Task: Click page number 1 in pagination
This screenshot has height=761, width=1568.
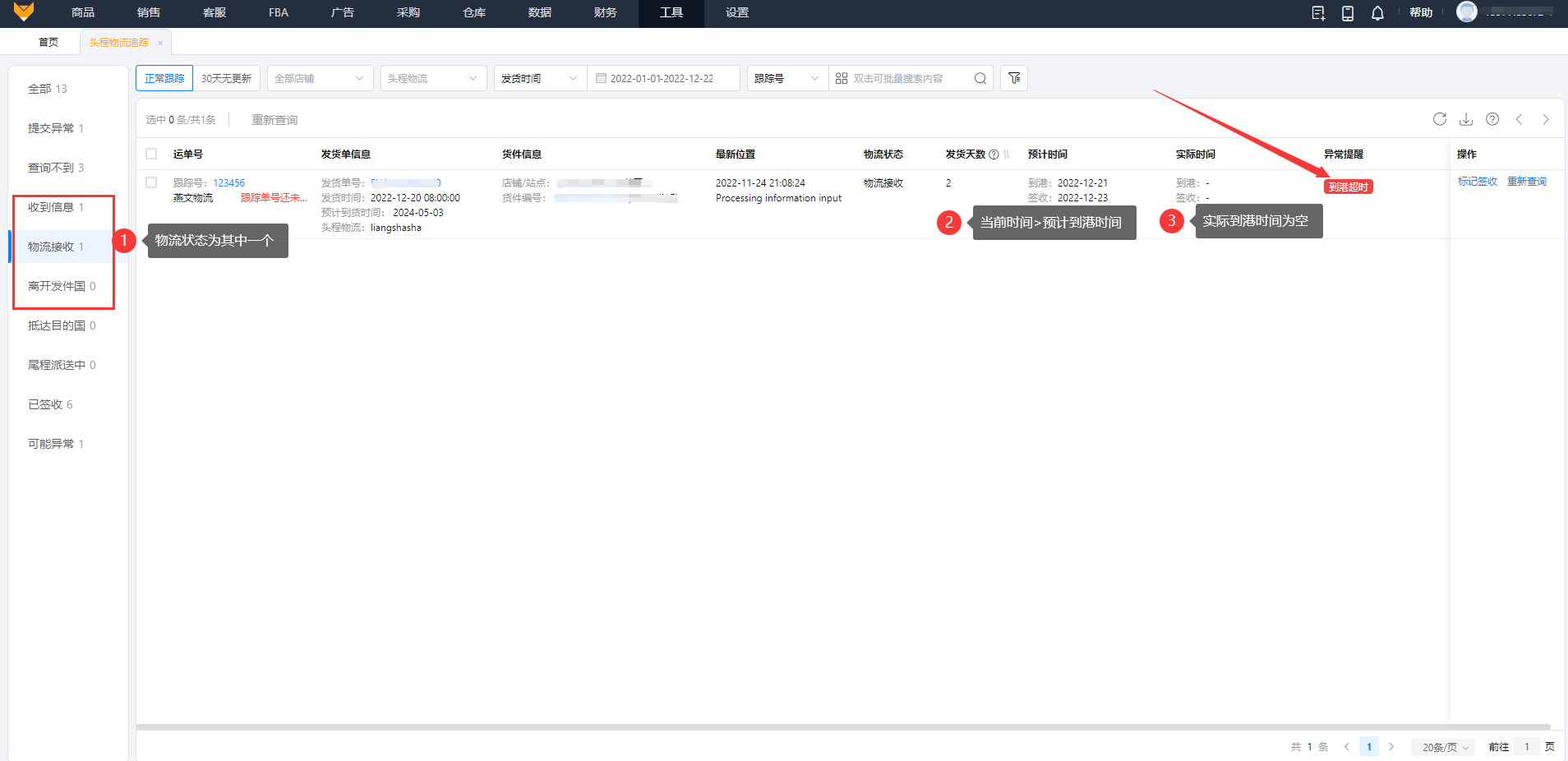Action: pyautogui.click(x=1369, y=747)
